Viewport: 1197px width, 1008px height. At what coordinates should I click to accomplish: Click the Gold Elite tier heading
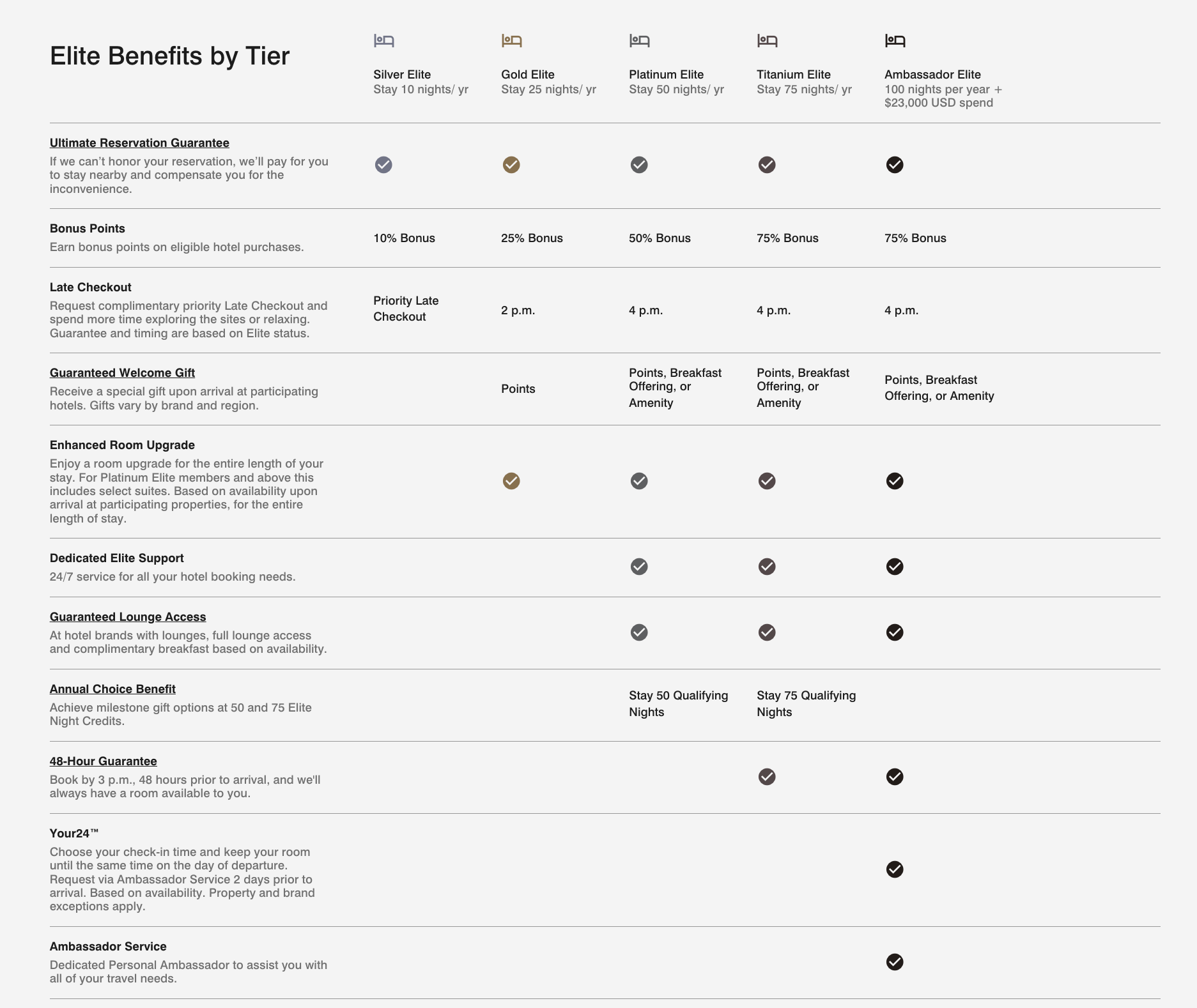(x=527, y=75)
